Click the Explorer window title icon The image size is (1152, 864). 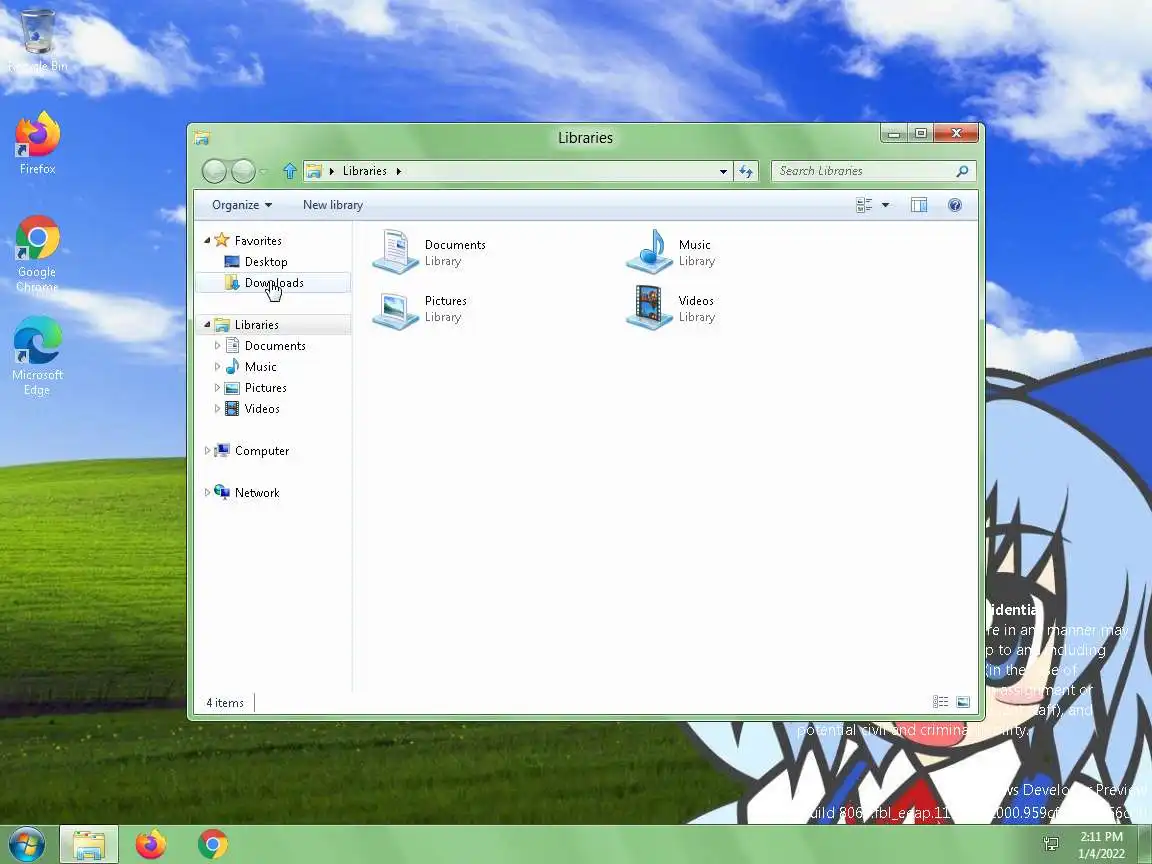(x=202, y=138)
